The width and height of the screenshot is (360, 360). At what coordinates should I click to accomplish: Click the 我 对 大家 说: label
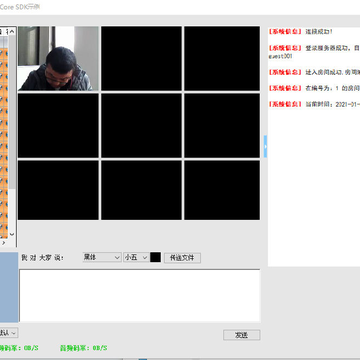[x=42, y=258]
